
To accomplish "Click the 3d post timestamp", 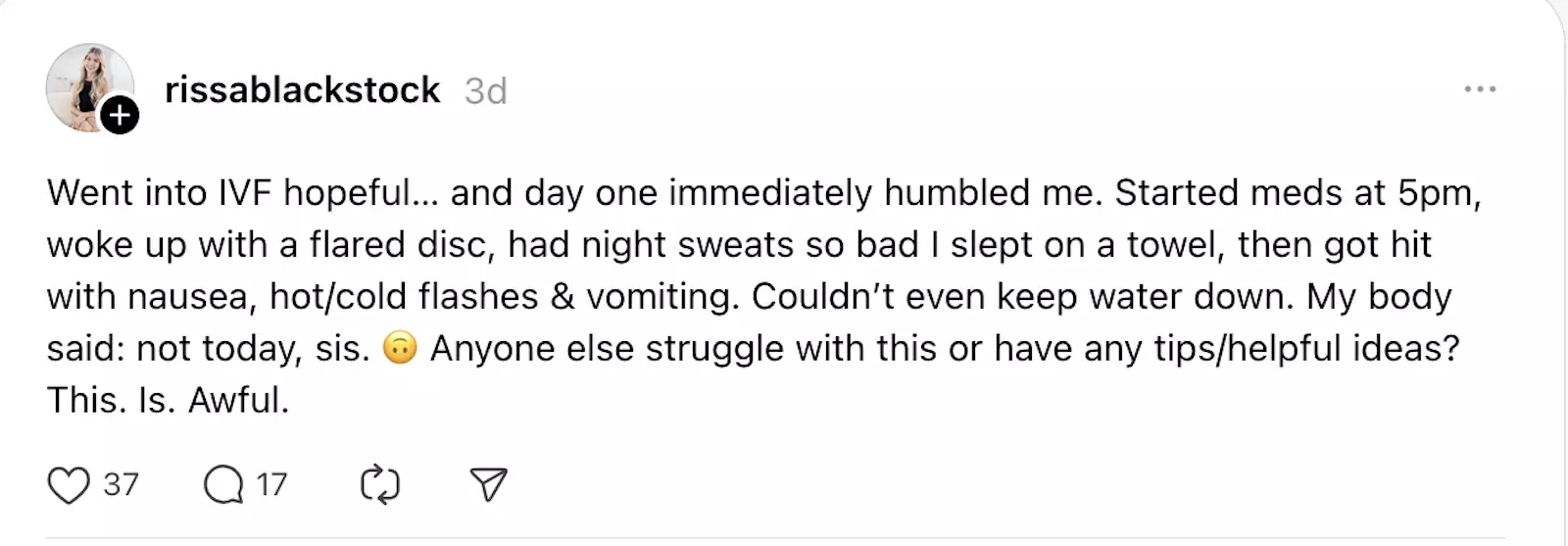I will point(485,91).
